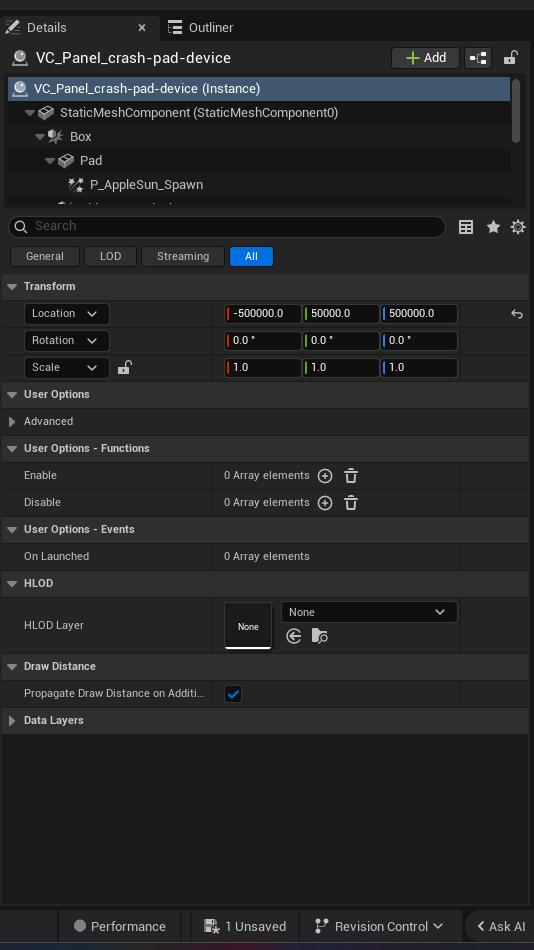Image resolution: width=534 pixels, height=950 pixels.
Task: Click the Rotation X value field
Action: [x=263, y=340]
